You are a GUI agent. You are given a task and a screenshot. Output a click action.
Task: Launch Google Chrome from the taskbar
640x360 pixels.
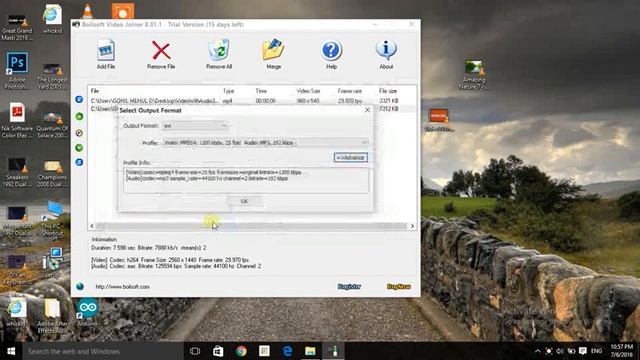click(x=241, y=351)
